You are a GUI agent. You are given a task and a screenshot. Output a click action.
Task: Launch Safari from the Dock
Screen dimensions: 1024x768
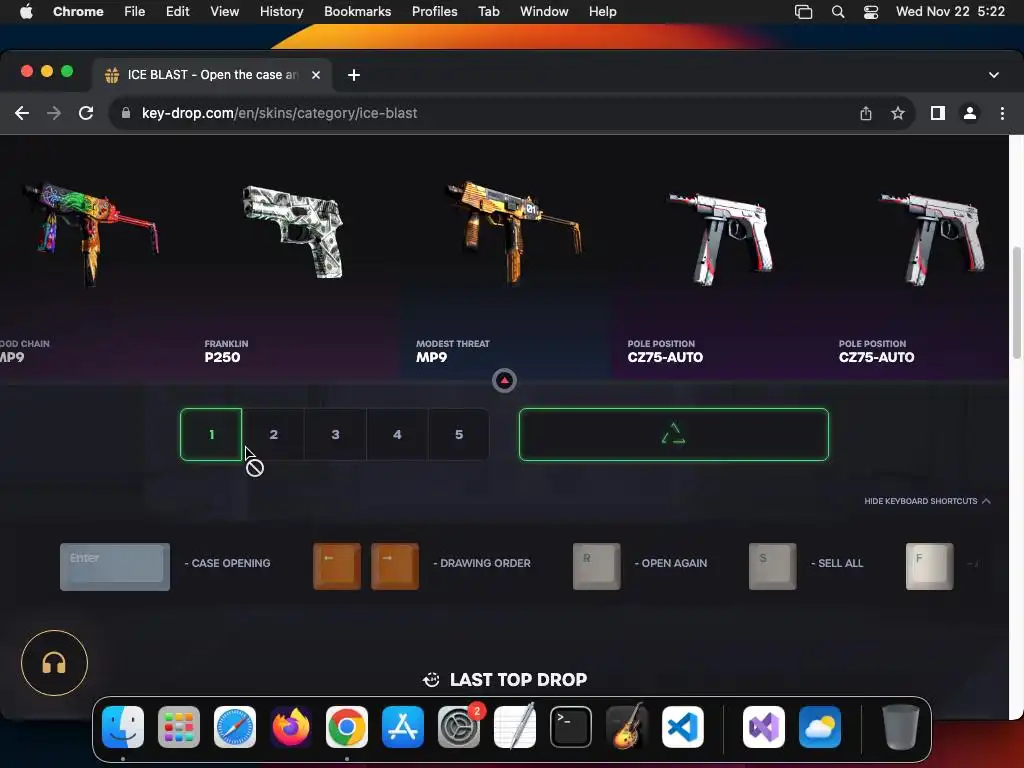click(235, 727)
